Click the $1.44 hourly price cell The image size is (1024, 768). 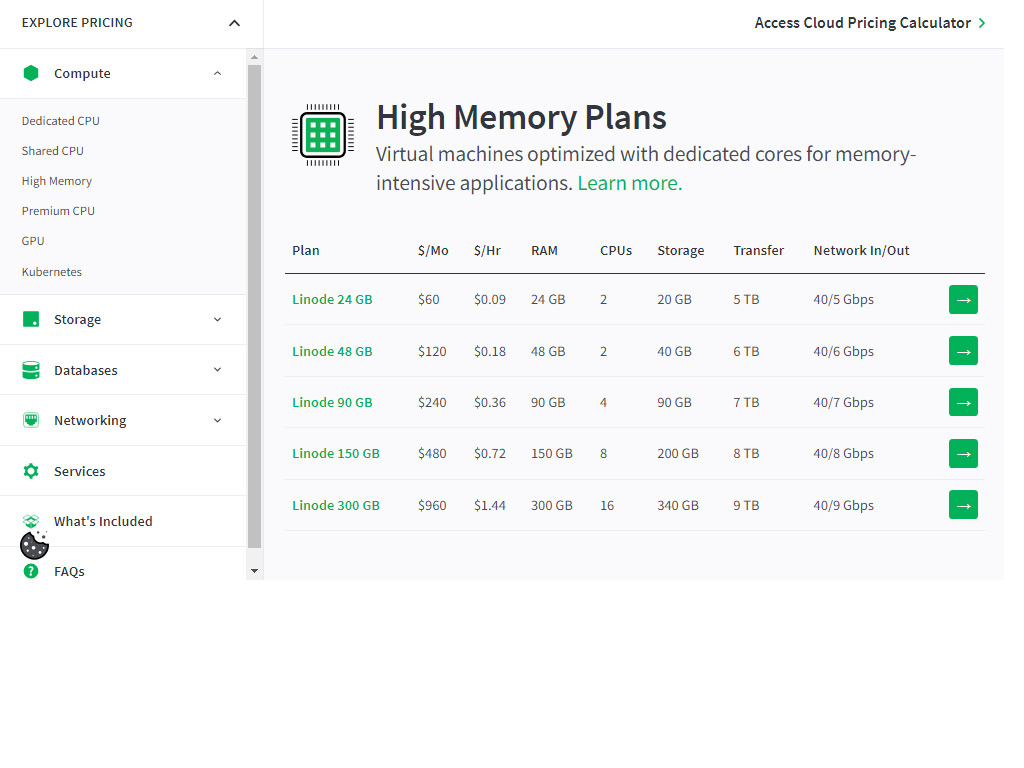coord(490,505)
